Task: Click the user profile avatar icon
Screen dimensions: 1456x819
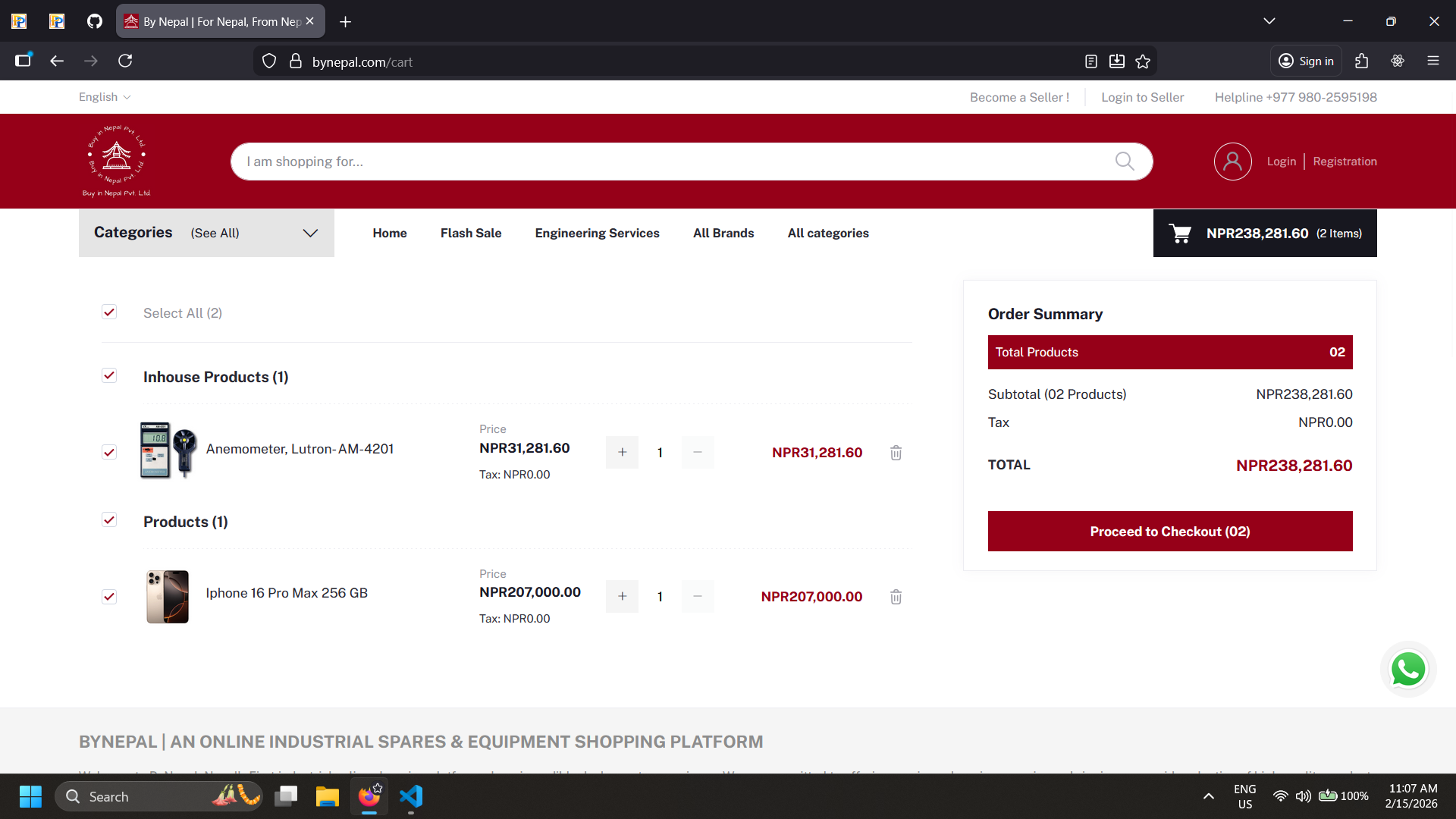Action: click(x=1232, y=162)
